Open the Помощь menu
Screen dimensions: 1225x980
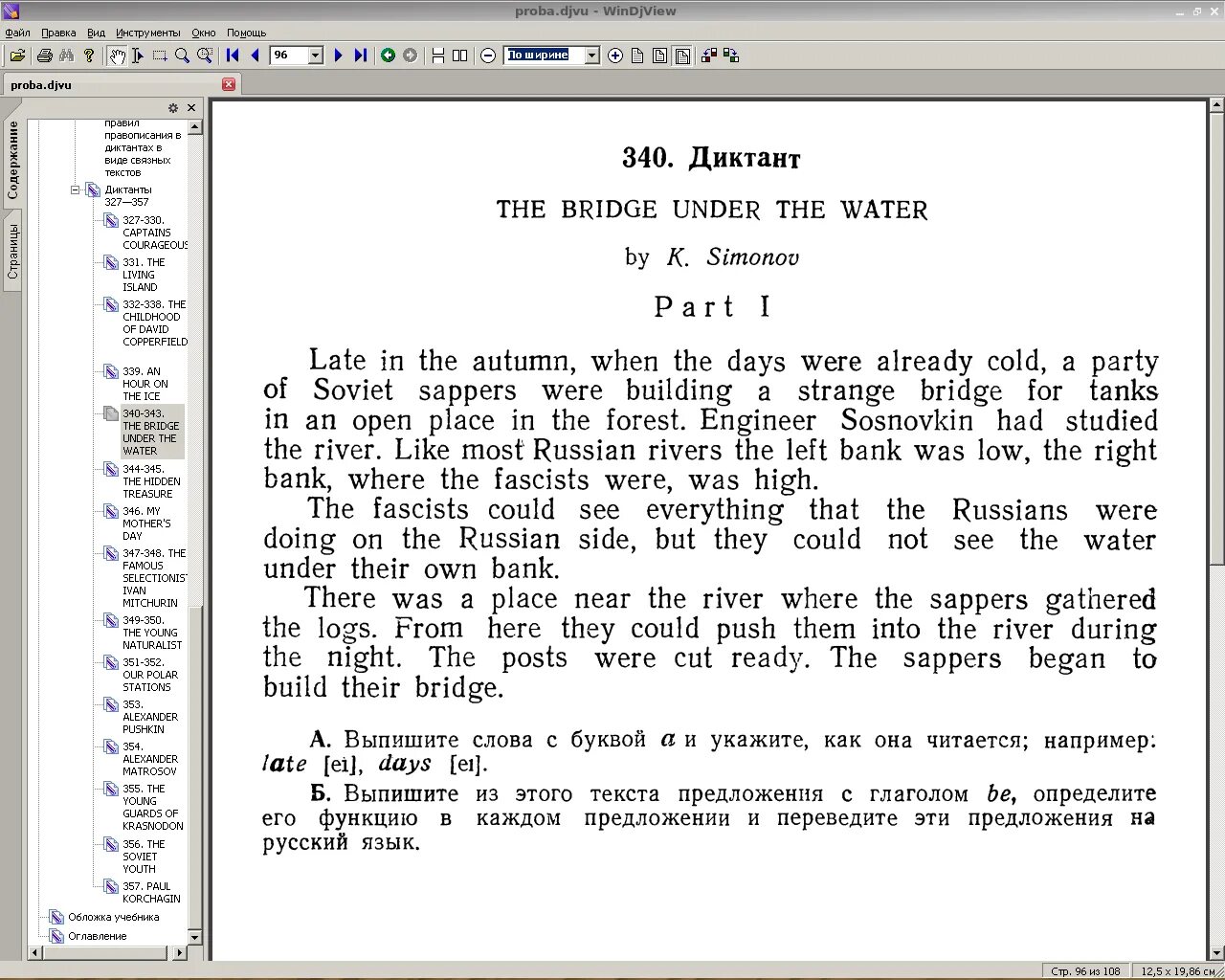coord(247,33)
